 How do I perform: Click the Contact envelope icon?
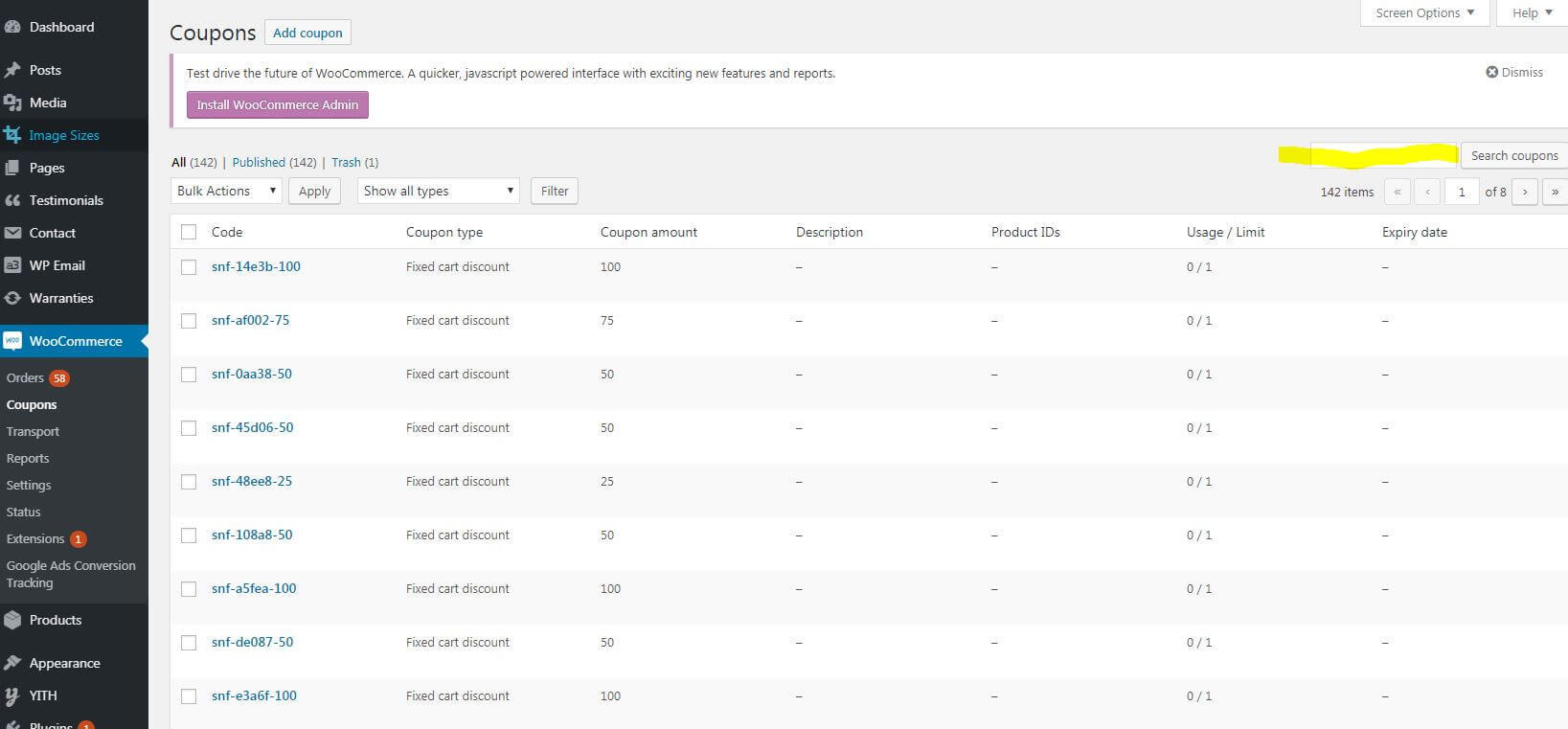(x=12, y=233)
